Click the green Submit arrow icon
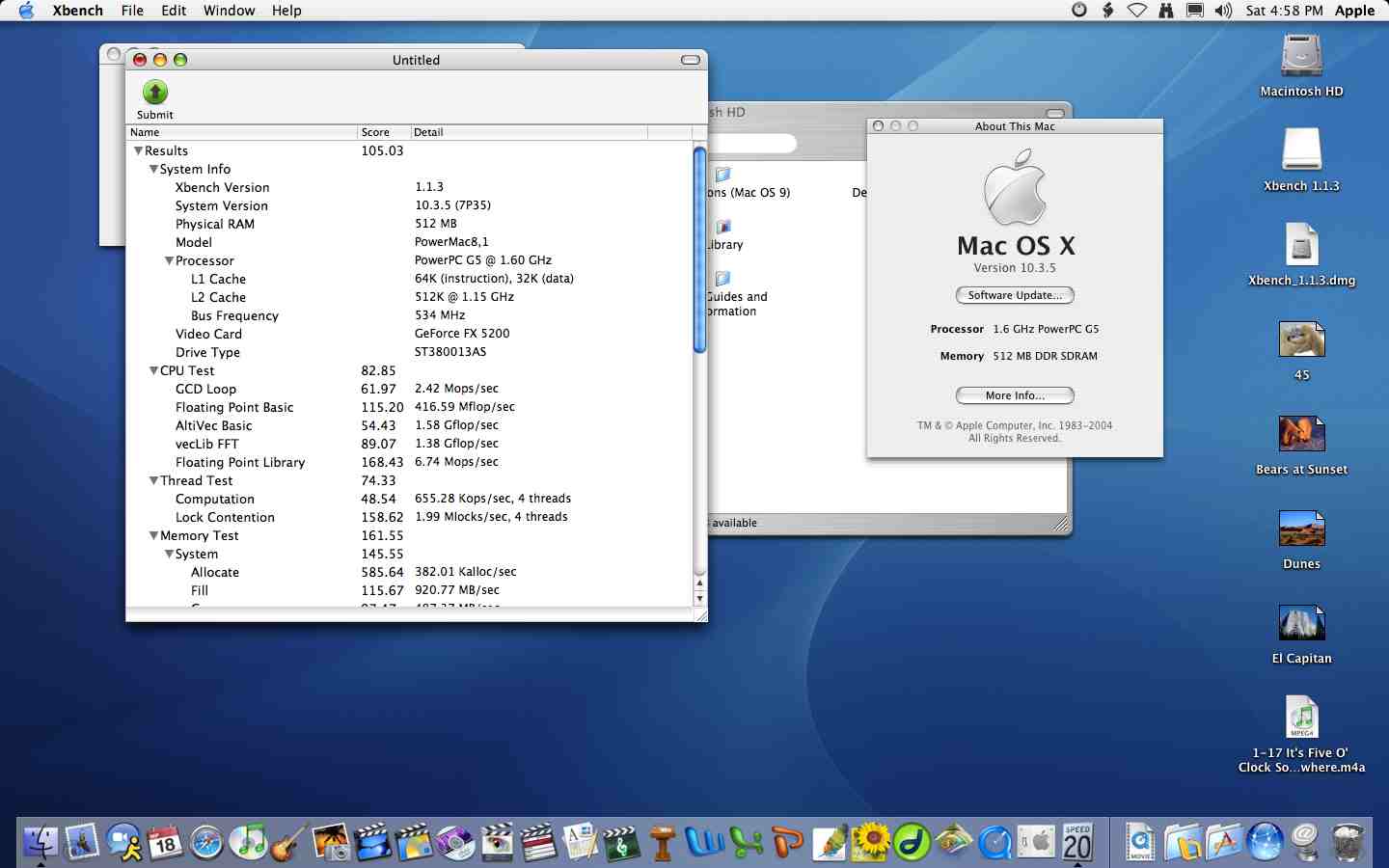 (155, 93)
